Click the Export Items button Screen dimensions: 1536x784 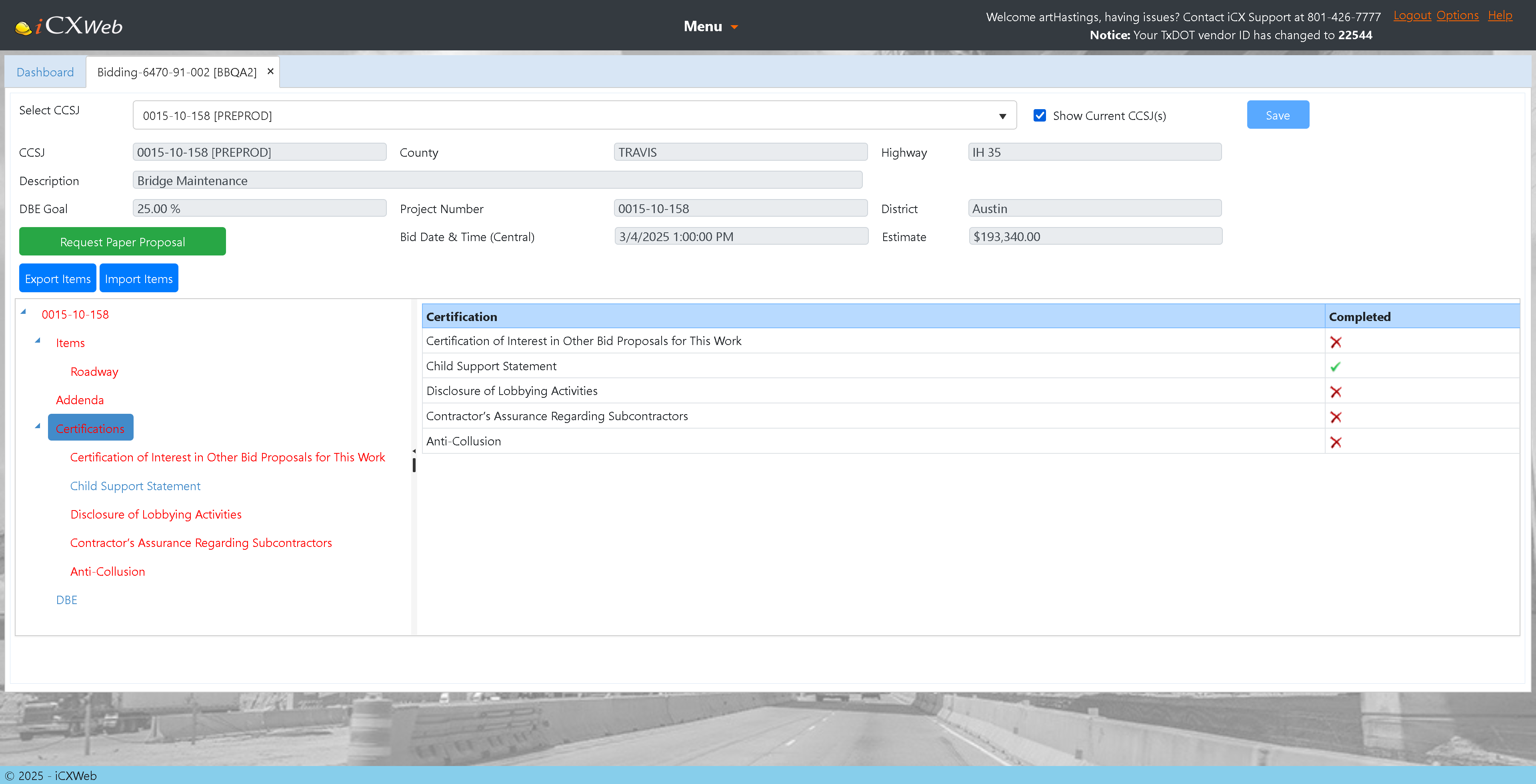tap(58, 278)
